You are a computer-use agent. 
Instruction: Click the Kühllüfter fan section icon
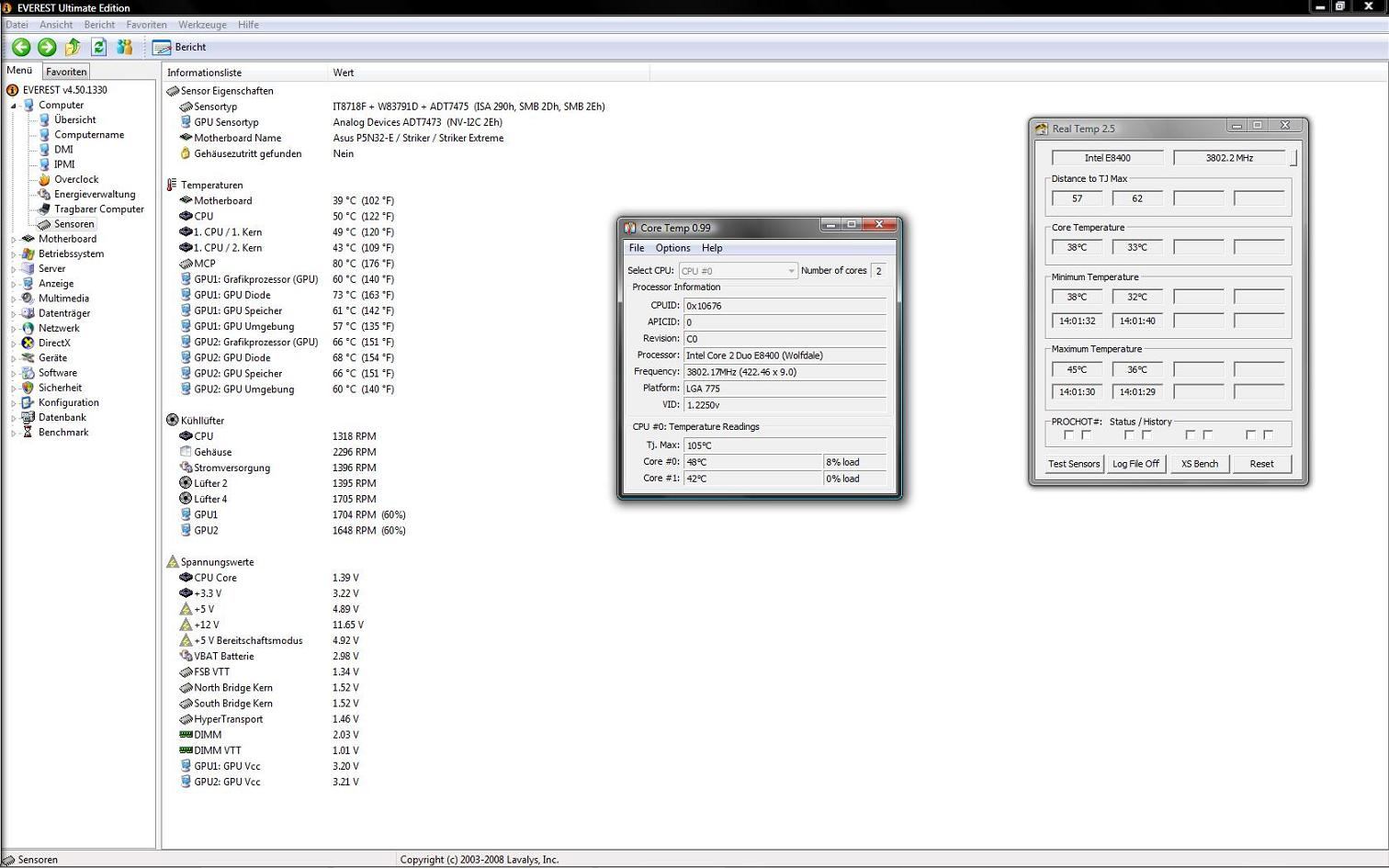pyautogui.click(x=172, y=420)
